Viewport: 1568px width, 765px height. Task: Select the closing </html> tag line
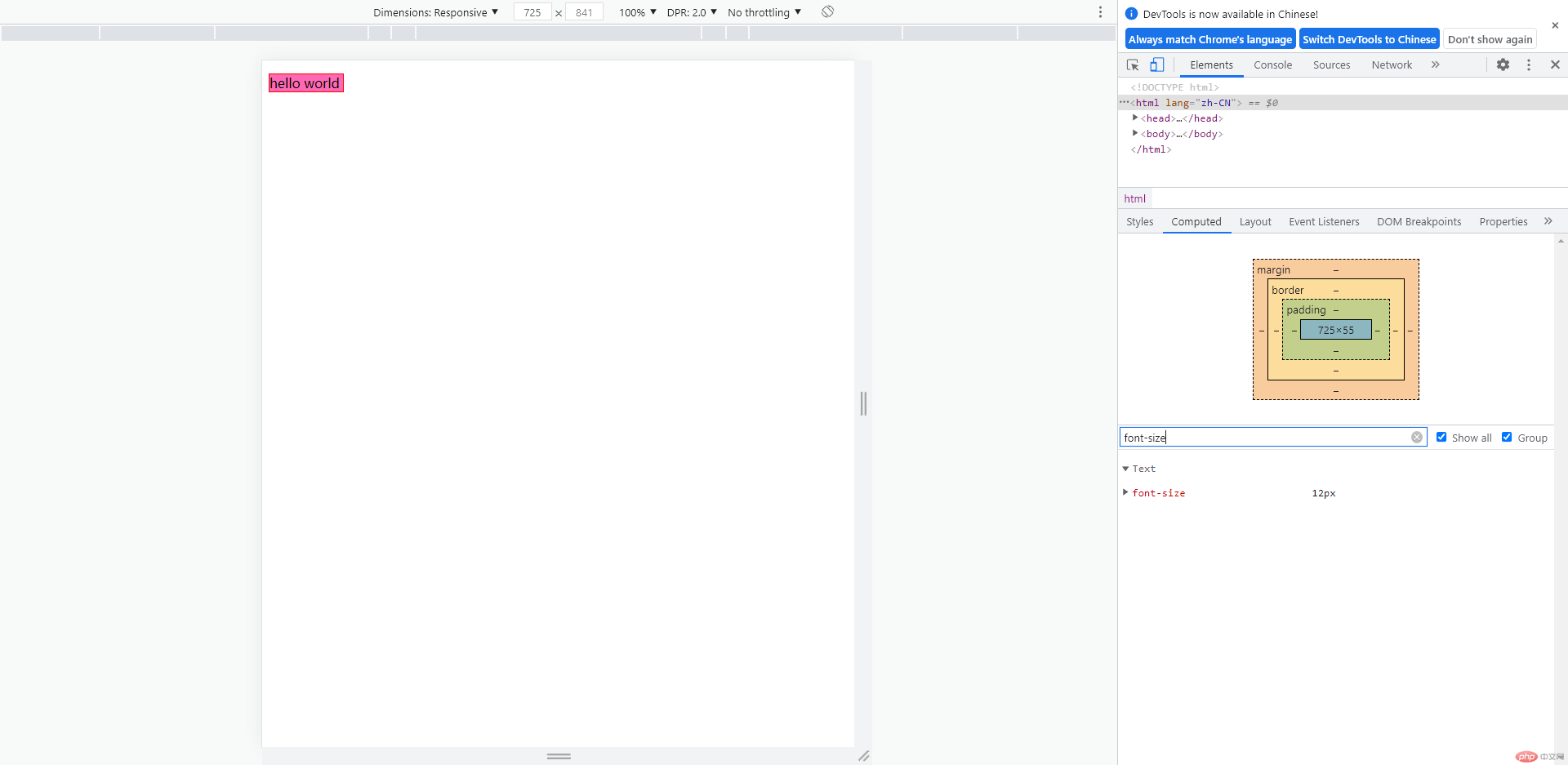[1151, 149]
